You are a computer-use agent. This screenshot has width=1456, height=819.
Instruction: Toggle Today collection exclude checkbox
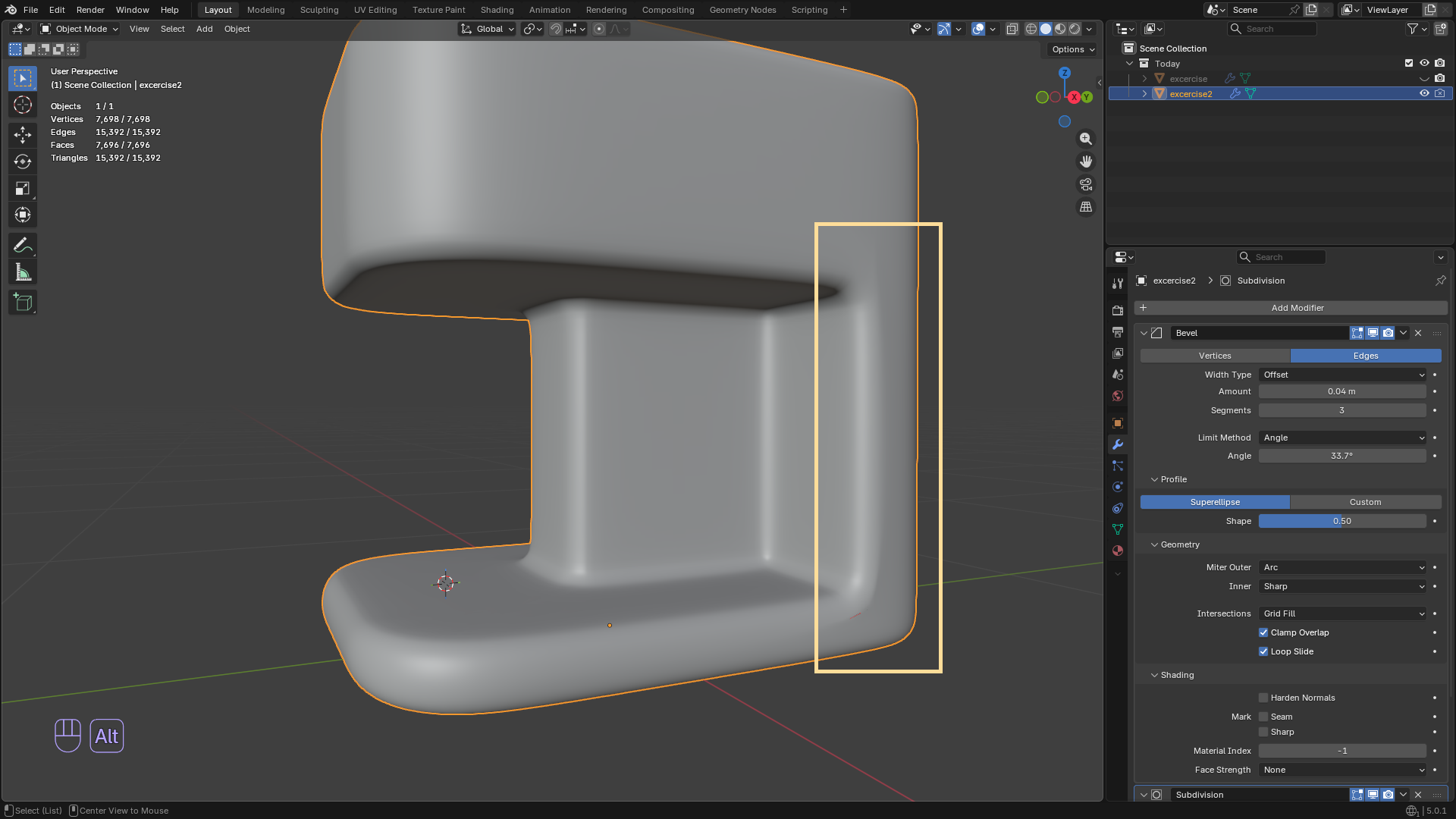coord(1409,63)
